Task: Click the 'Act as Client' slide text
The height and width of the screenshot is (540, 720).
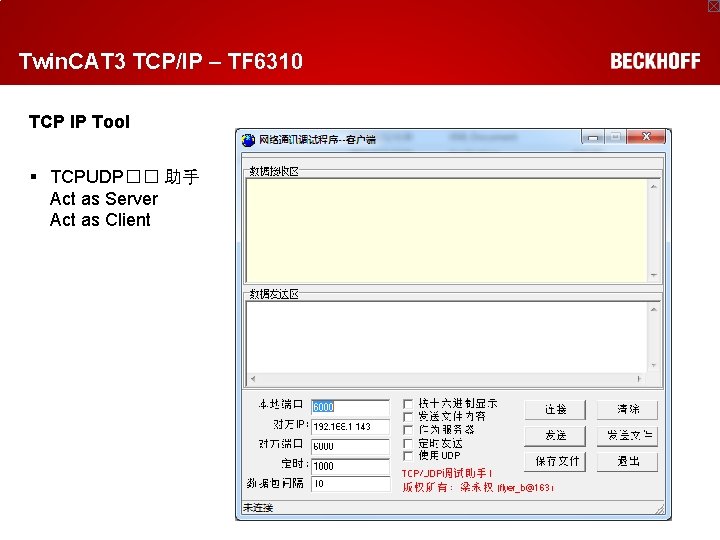Action: click(100, 220)
